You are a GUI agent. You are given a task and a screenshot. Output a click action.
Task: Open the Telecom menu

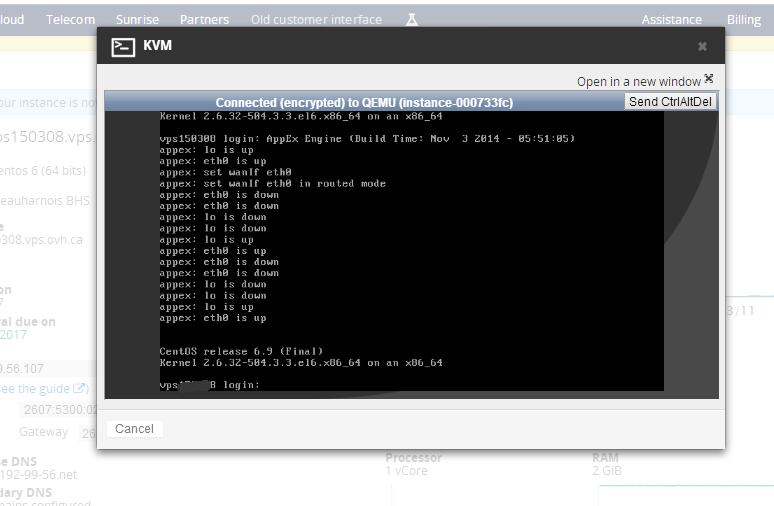point(70,19)
